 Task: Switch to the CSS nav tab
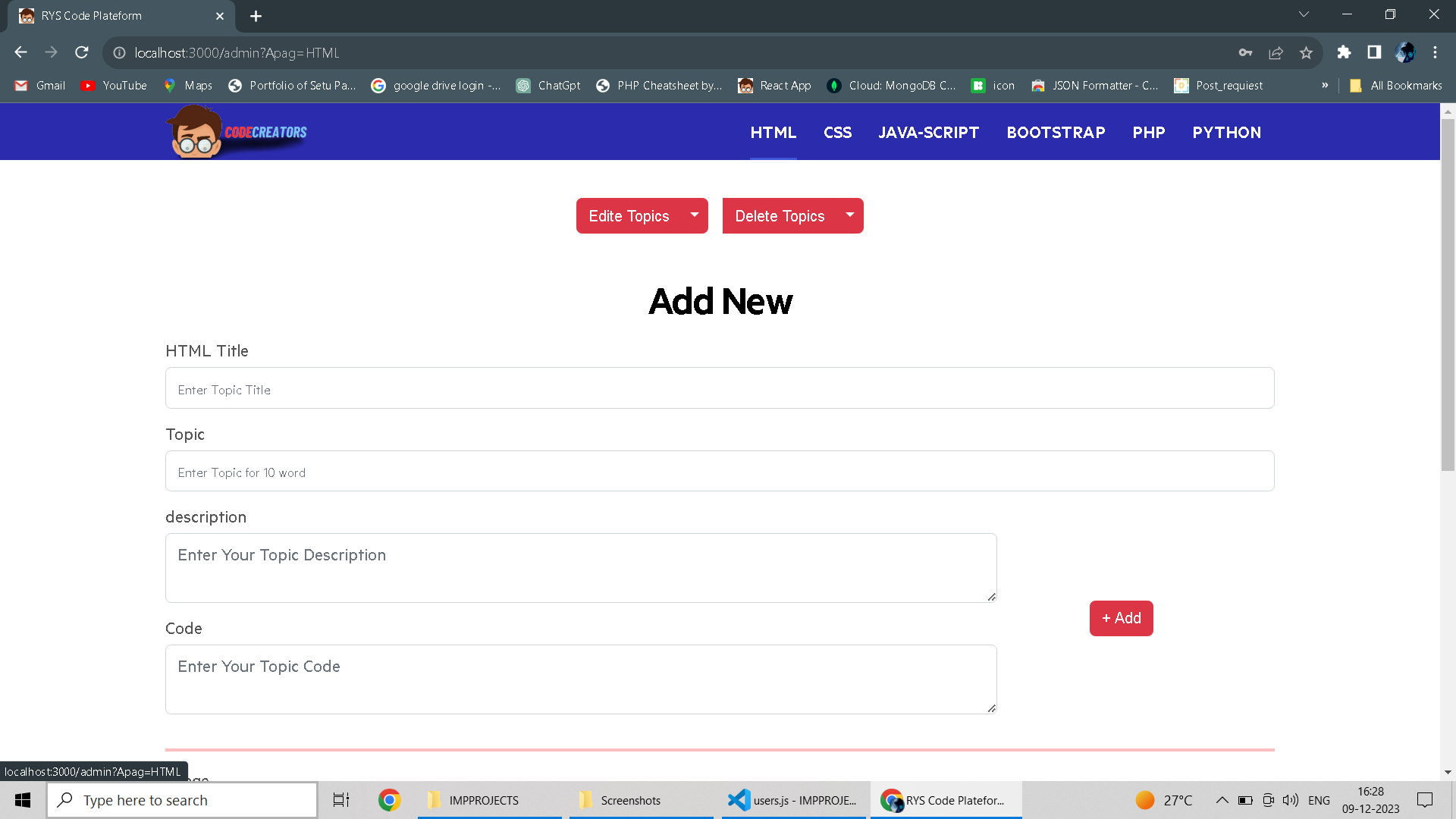[x=837, y=133]
